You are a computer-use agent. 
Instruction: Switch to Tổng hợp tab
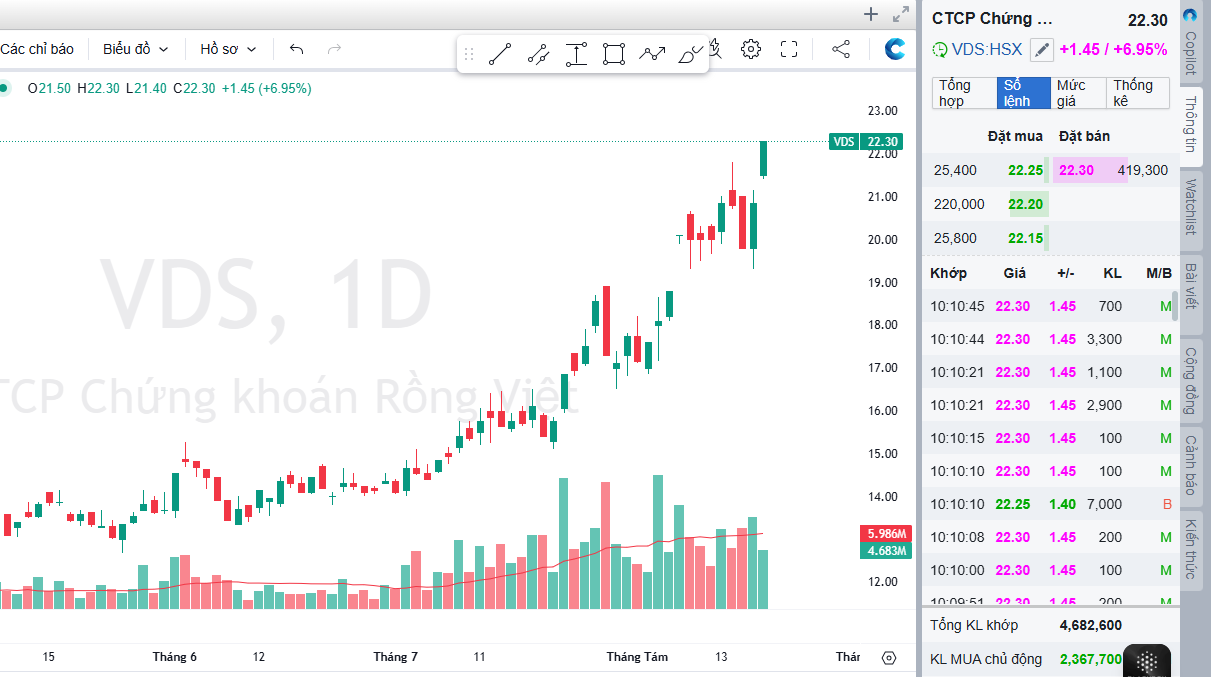962,93
